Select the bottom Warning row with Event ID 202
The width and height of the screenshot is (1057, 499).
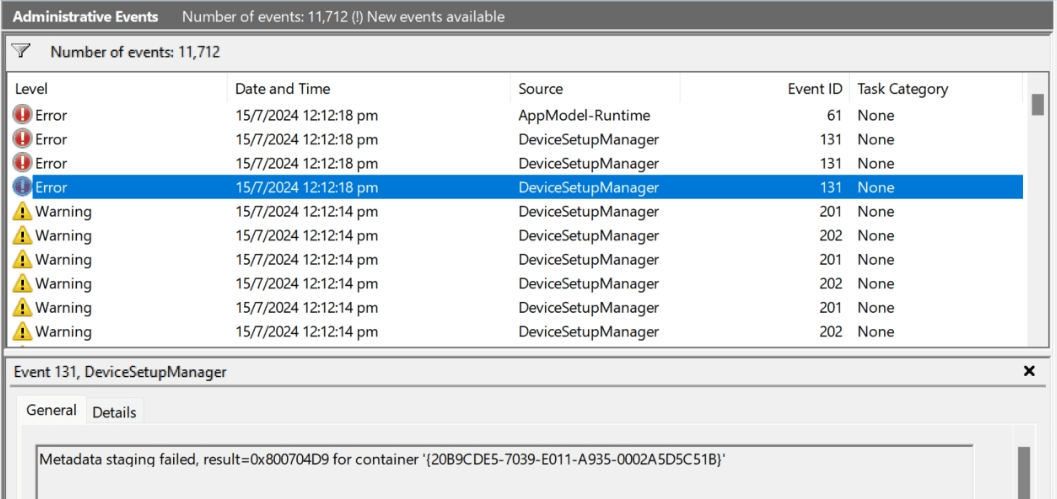click(x=518, y=332)
